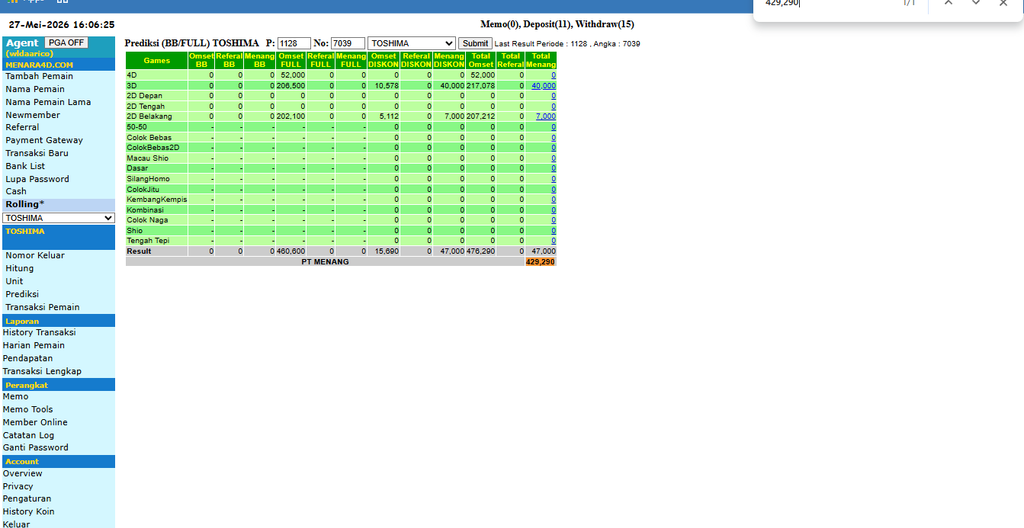Open Nama Pemain Lama menu item

[x=48, y=102]
